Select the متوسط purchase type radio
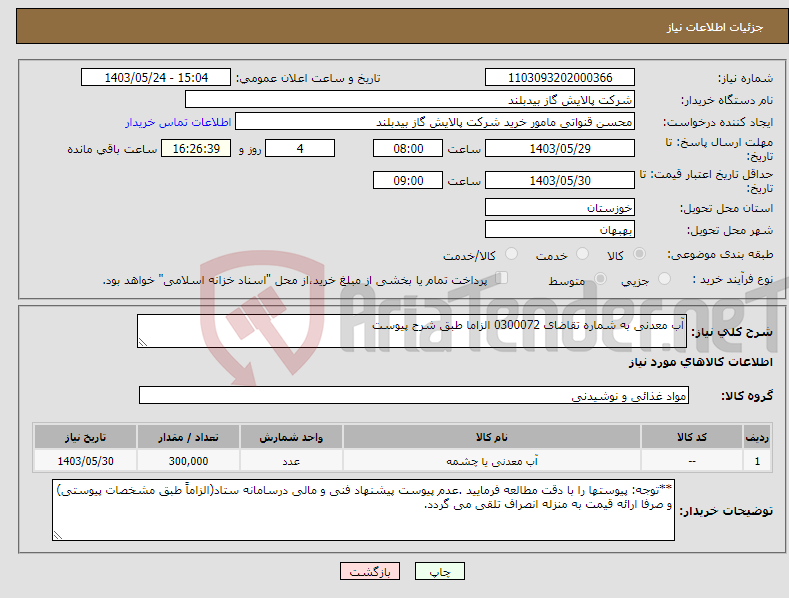Image resolution: width=789 pixels, height=598 pixels. (600, 278)
